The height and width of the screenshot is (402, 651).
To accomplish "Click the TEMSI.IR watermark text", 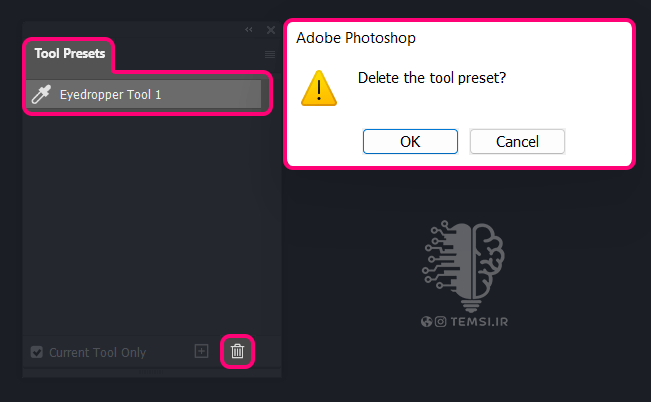I will (479, 322).
